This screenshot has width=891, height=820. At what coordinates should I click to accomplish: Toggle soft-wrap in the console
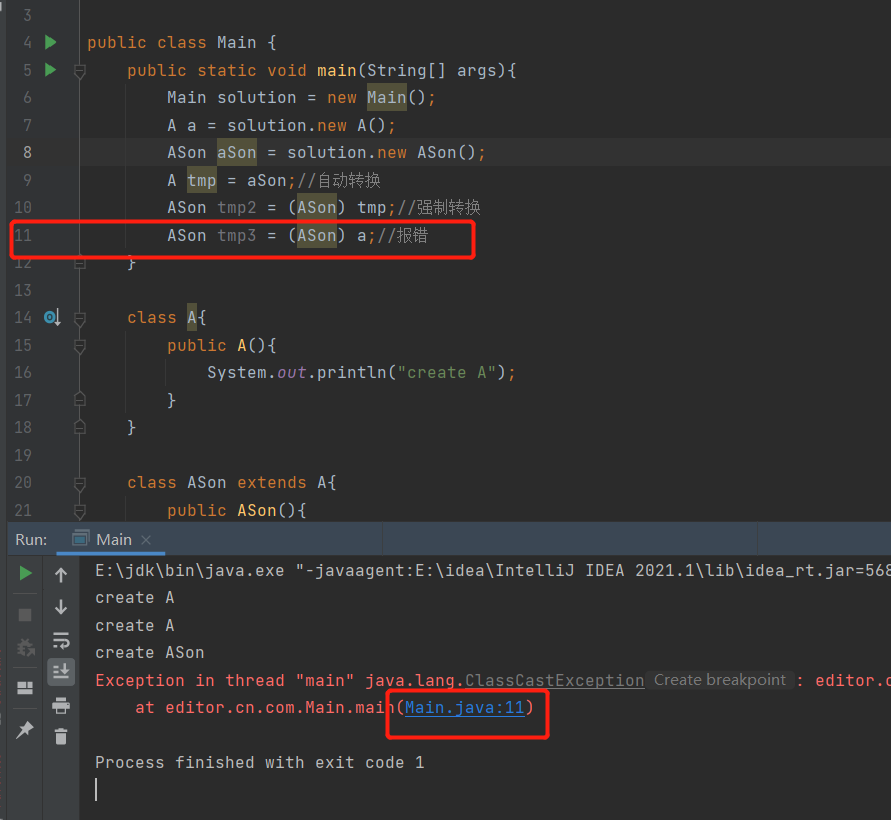click(61, 640)
